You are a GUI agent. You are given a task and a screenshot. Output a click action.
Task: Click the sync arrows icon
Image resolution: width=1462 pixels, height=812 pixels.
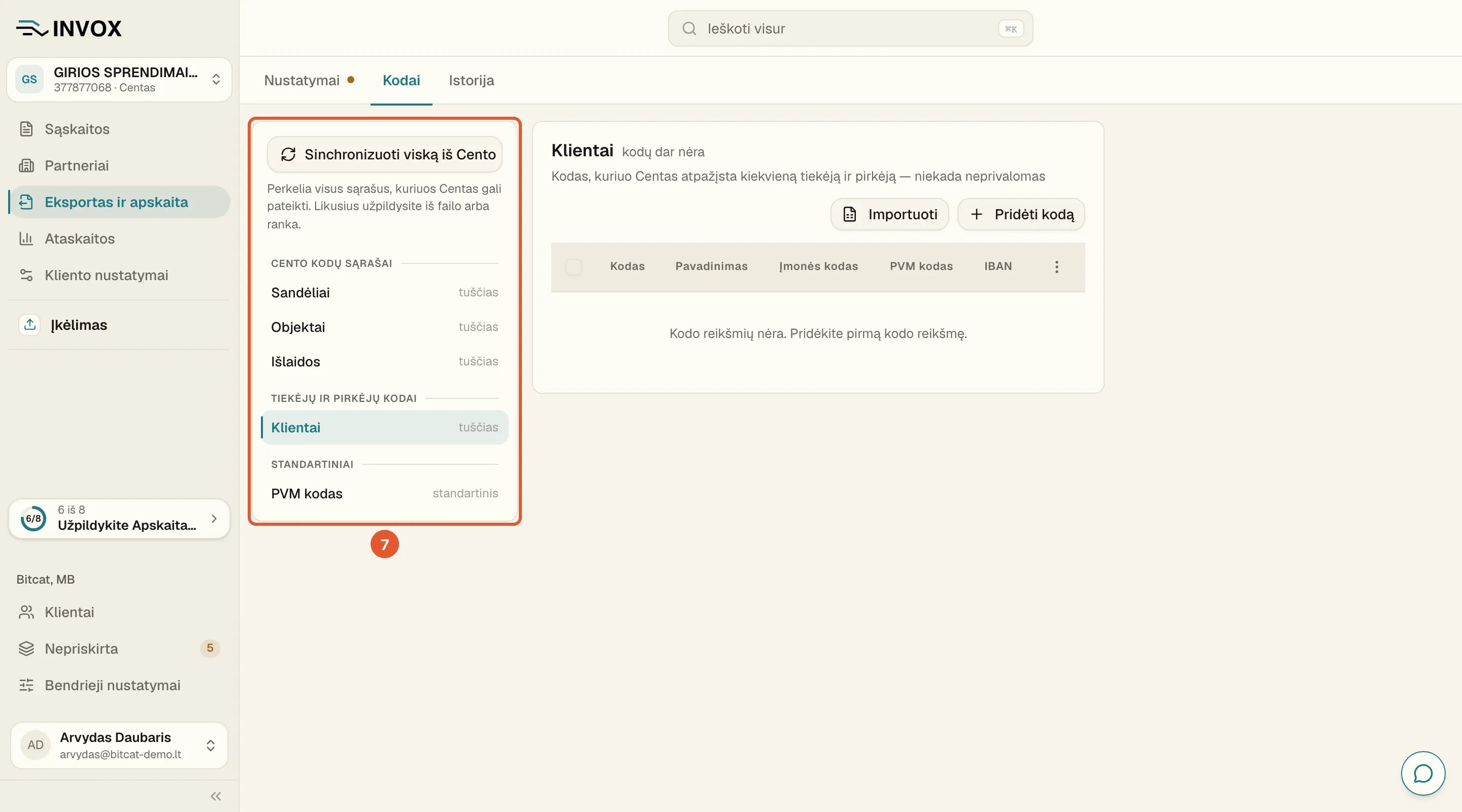point(288,154)
